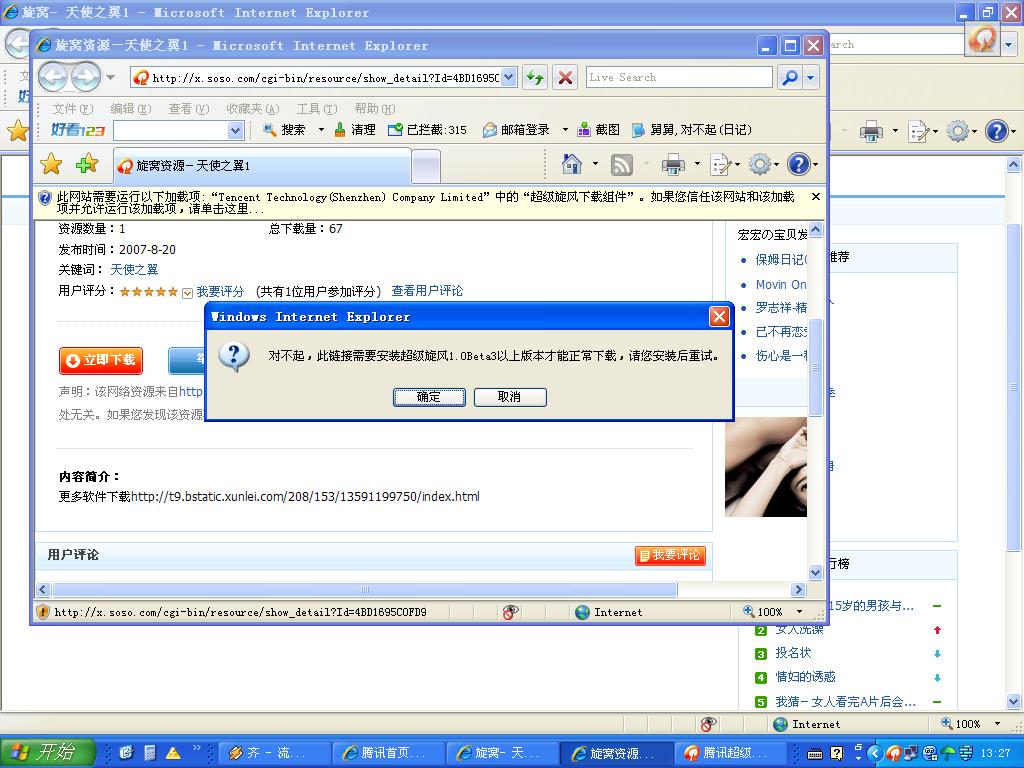Screen dimensions: 1024x768
Task: Click the five-star user rating
Action: coord(148,292)
